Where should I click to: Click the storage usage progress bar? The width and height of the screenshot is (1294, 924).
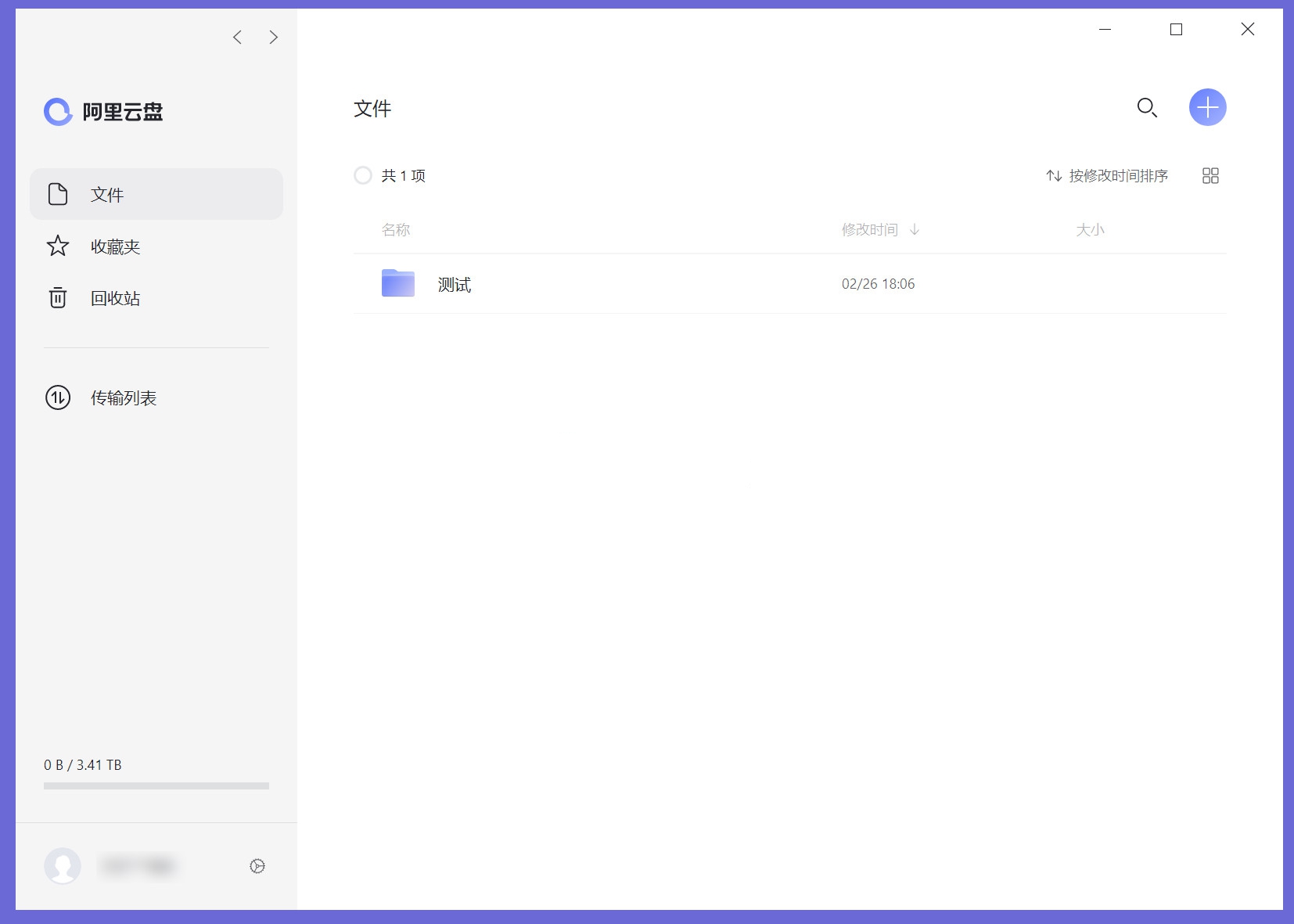tap(156, 786)
